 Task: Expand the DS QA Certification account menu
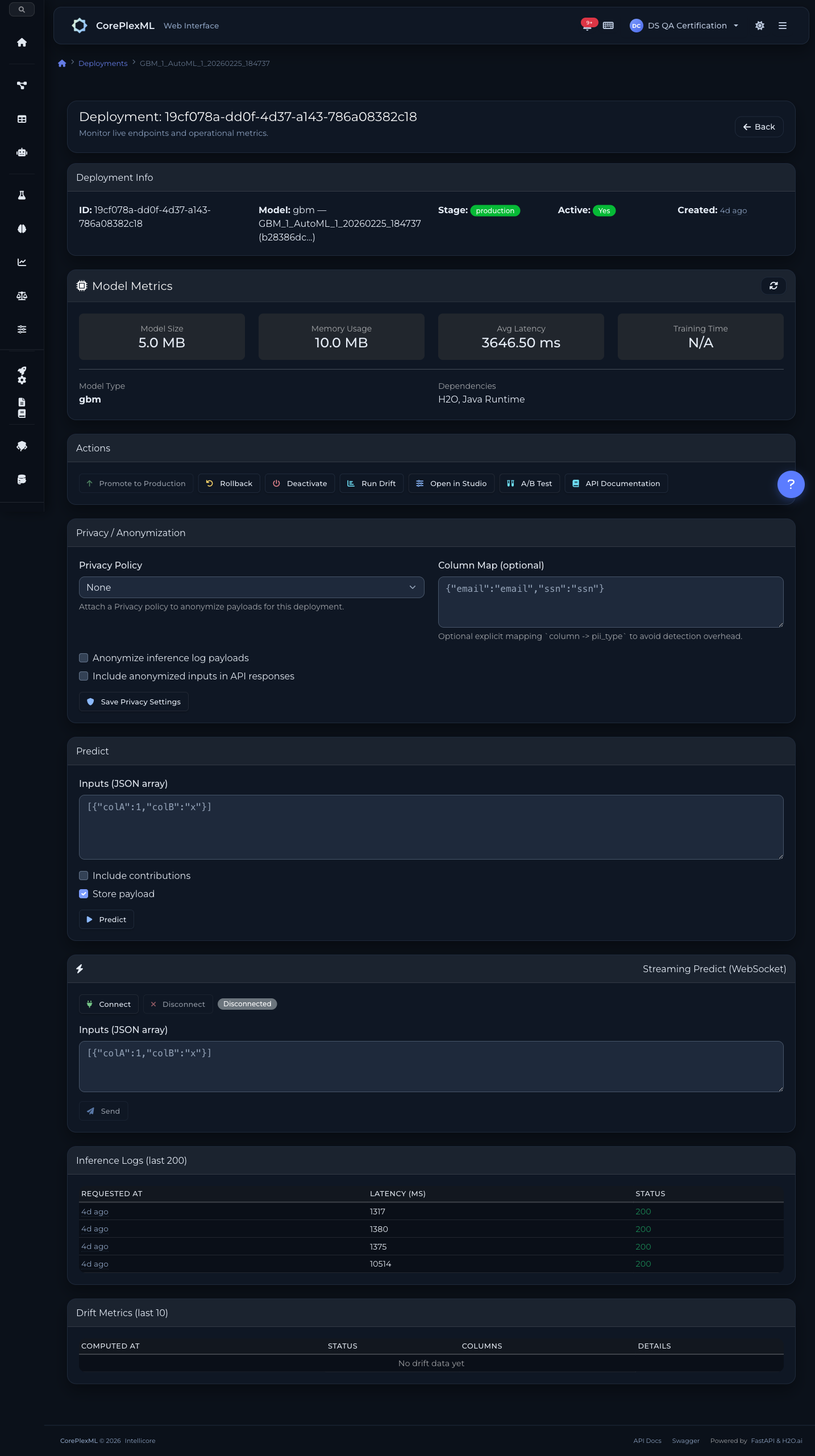click(x=685, y=26)
